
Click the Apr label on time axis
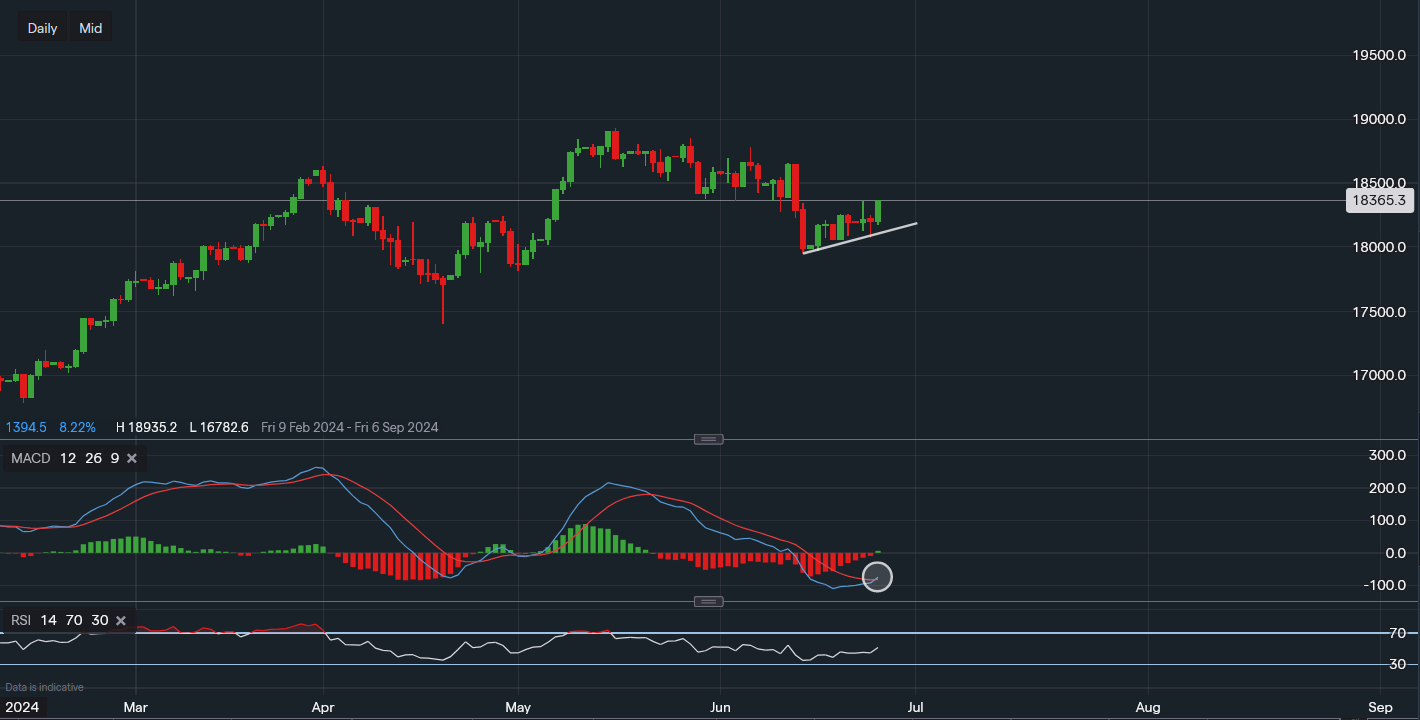coord(322,707)
